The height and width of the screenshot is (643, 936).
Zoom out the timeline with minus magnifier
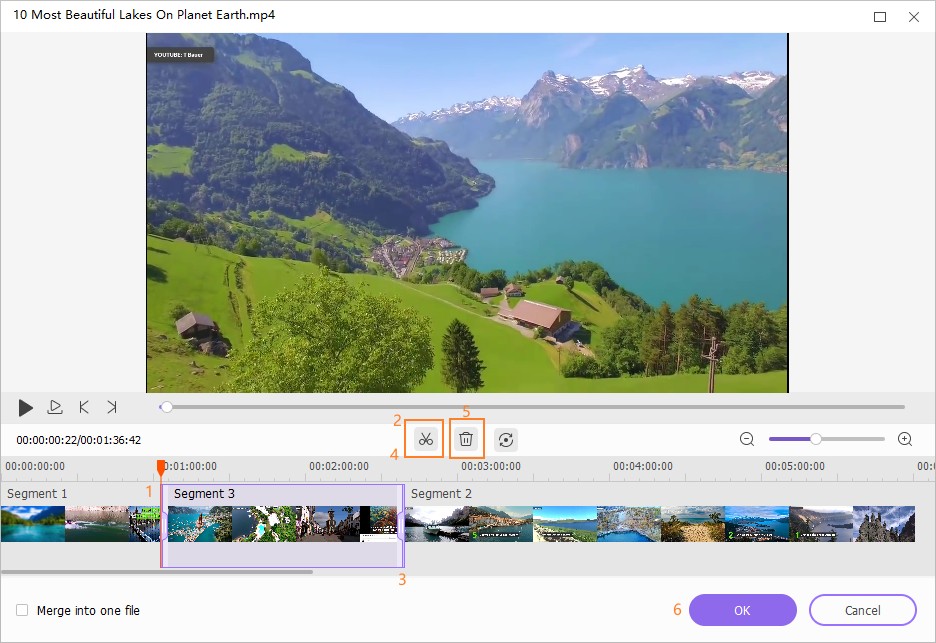coord(747,439)
